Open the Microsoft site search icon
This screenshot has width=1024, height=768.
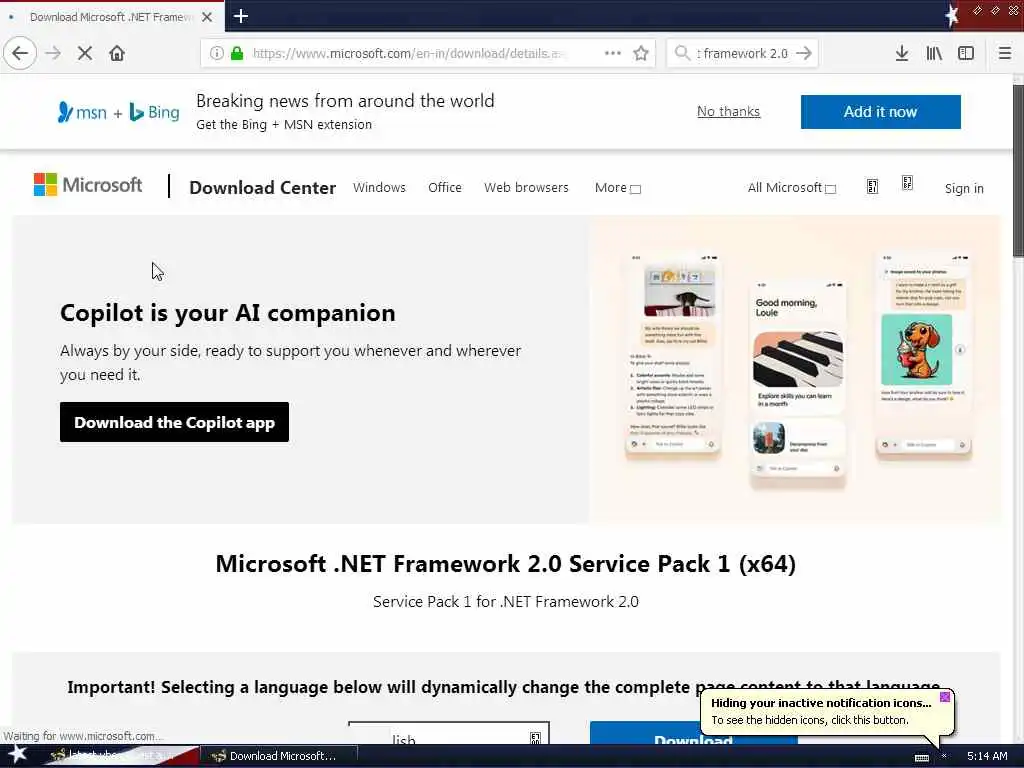point(872,187)
